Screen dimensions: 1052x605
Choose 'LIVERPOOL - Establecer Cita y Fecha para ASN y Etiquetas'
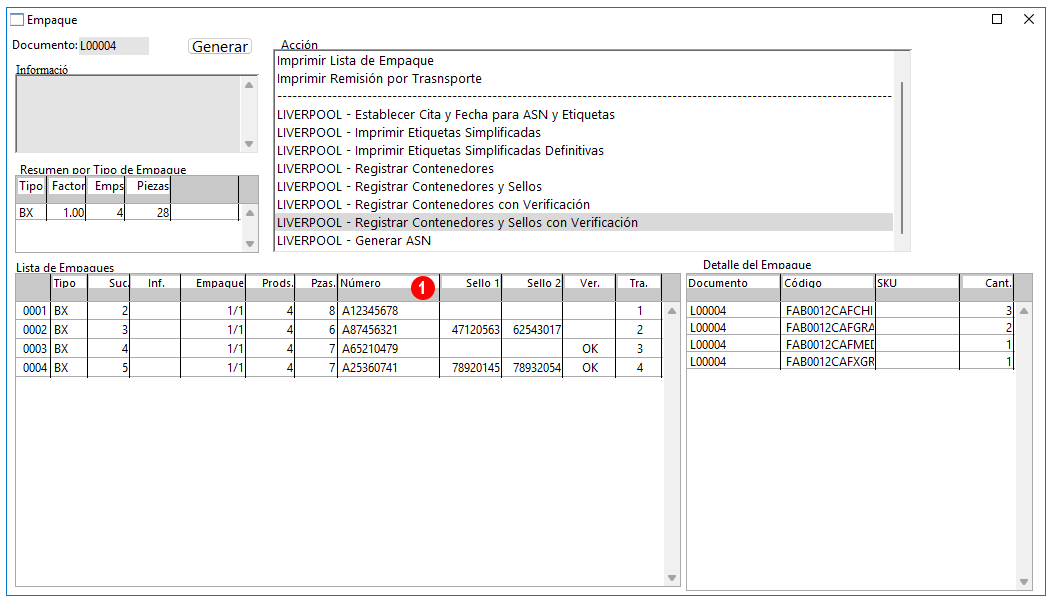point(584,115)
